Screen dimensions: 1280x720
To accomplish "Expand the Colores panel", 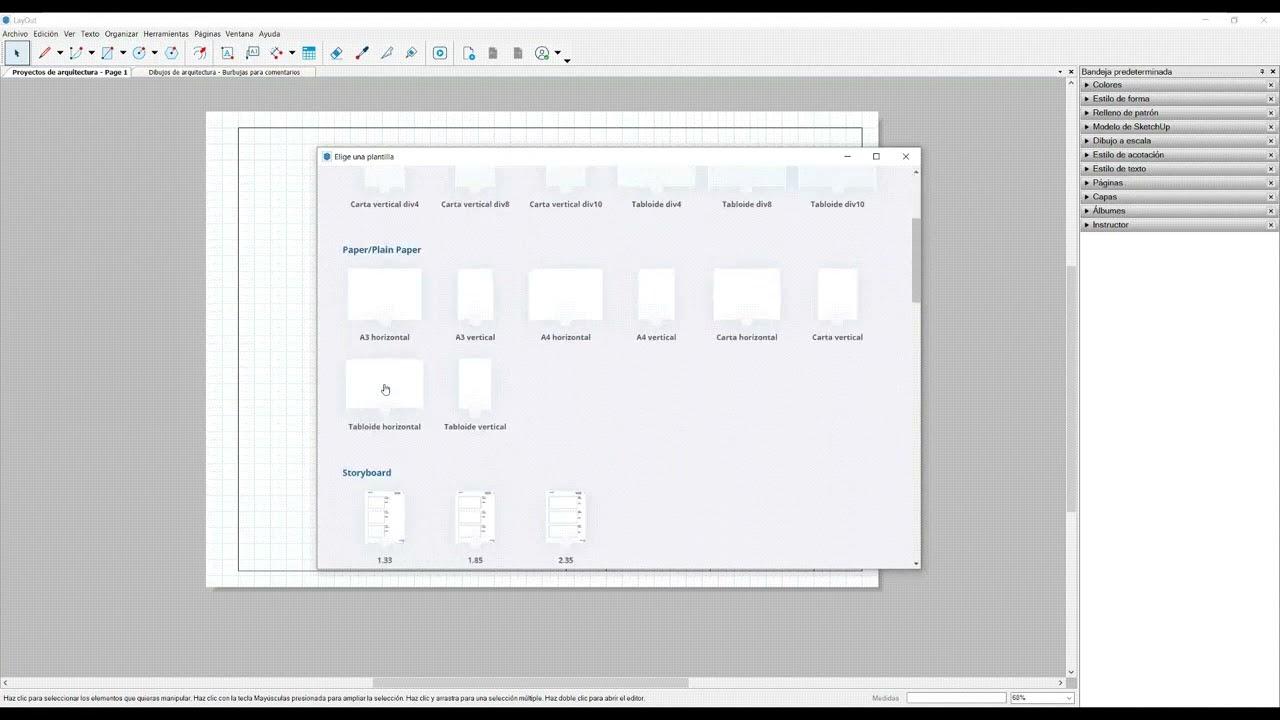I will click(1106, 84).
